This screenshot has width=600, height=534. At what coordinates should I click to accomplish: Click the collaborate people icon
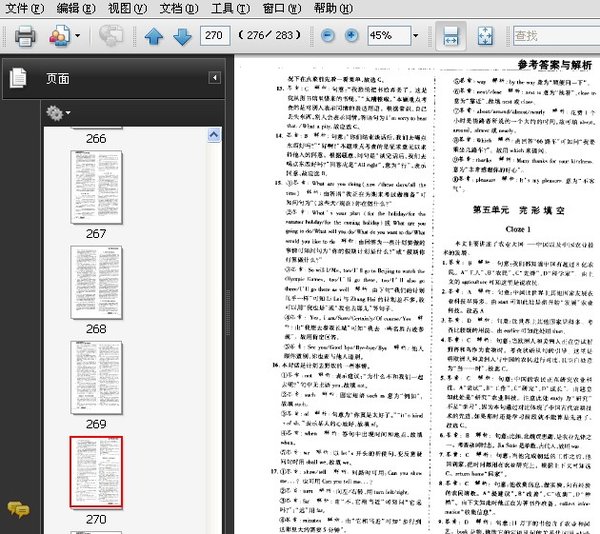59,36
